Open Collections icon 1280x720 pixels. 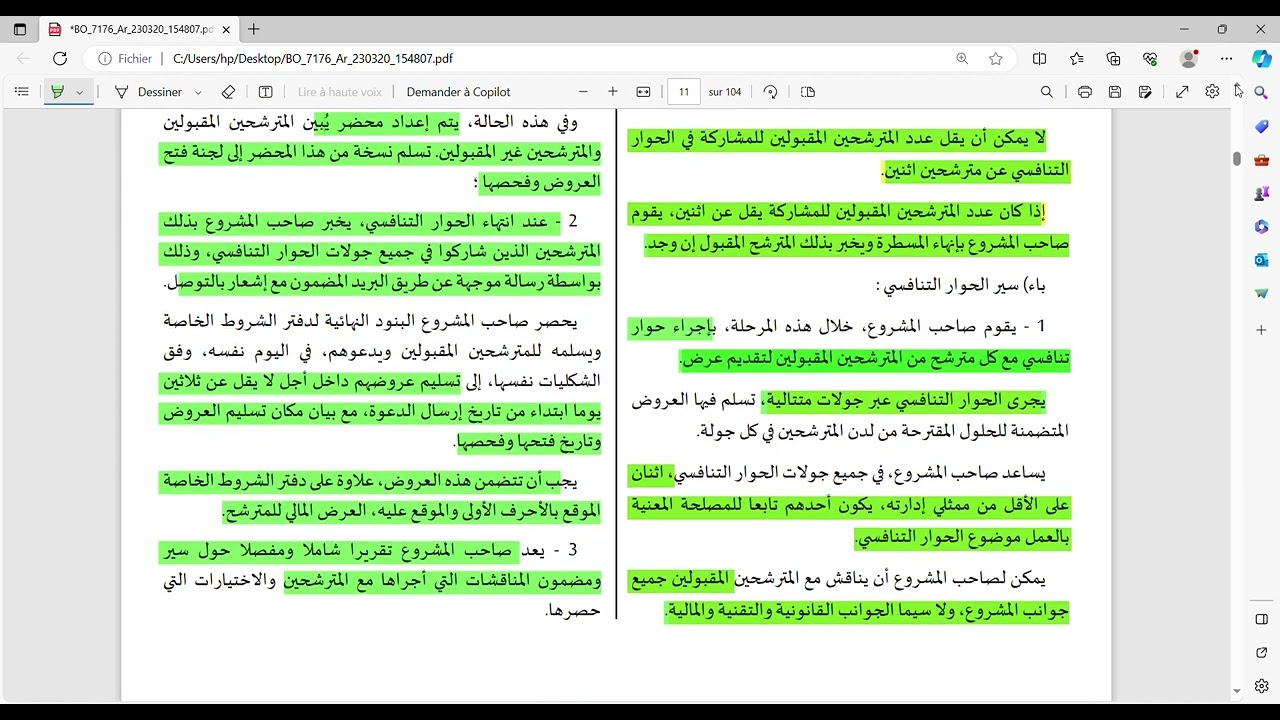1113,59
